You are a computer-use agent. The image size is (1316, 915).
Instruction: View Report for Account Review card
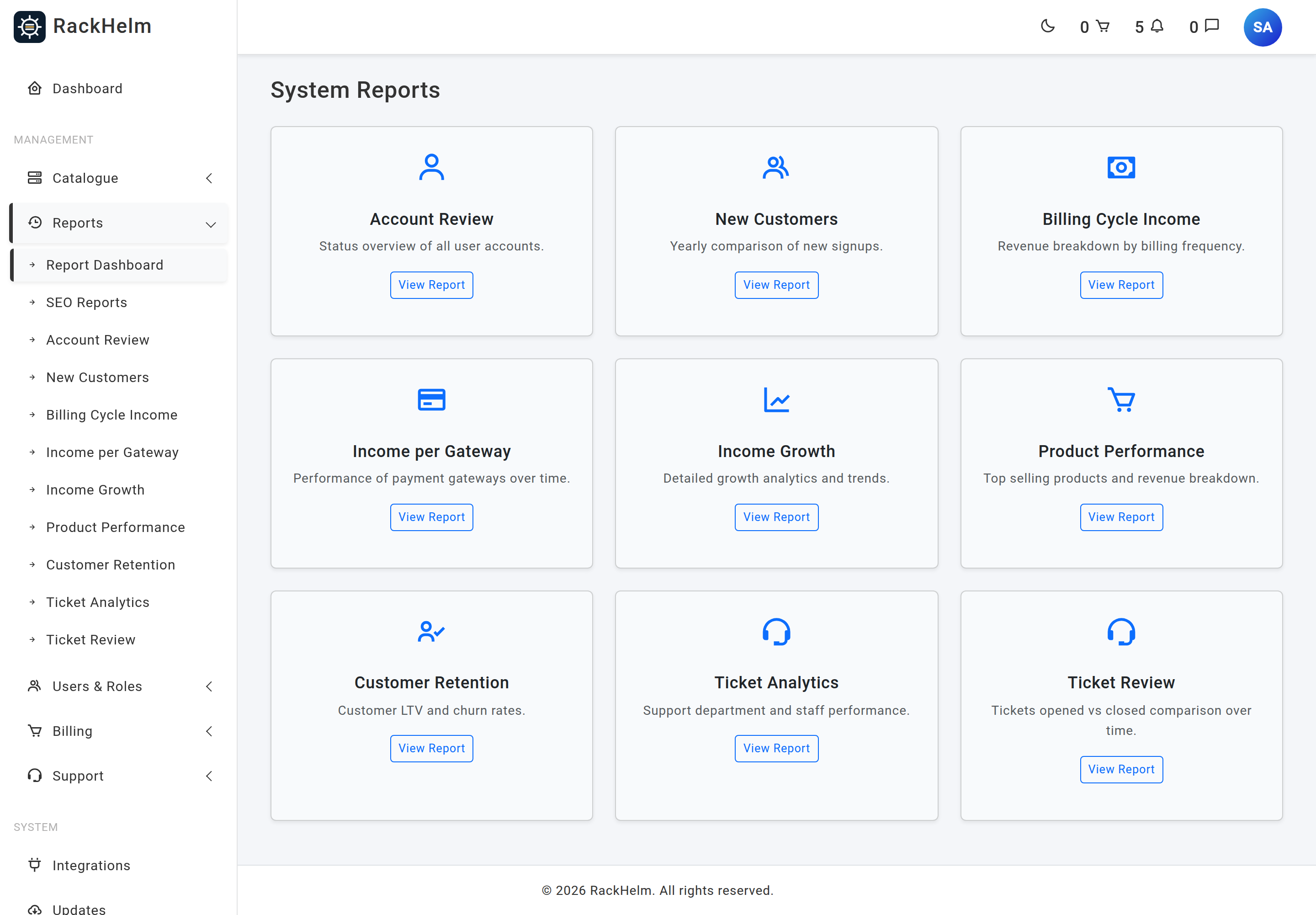tap(431, 285)
